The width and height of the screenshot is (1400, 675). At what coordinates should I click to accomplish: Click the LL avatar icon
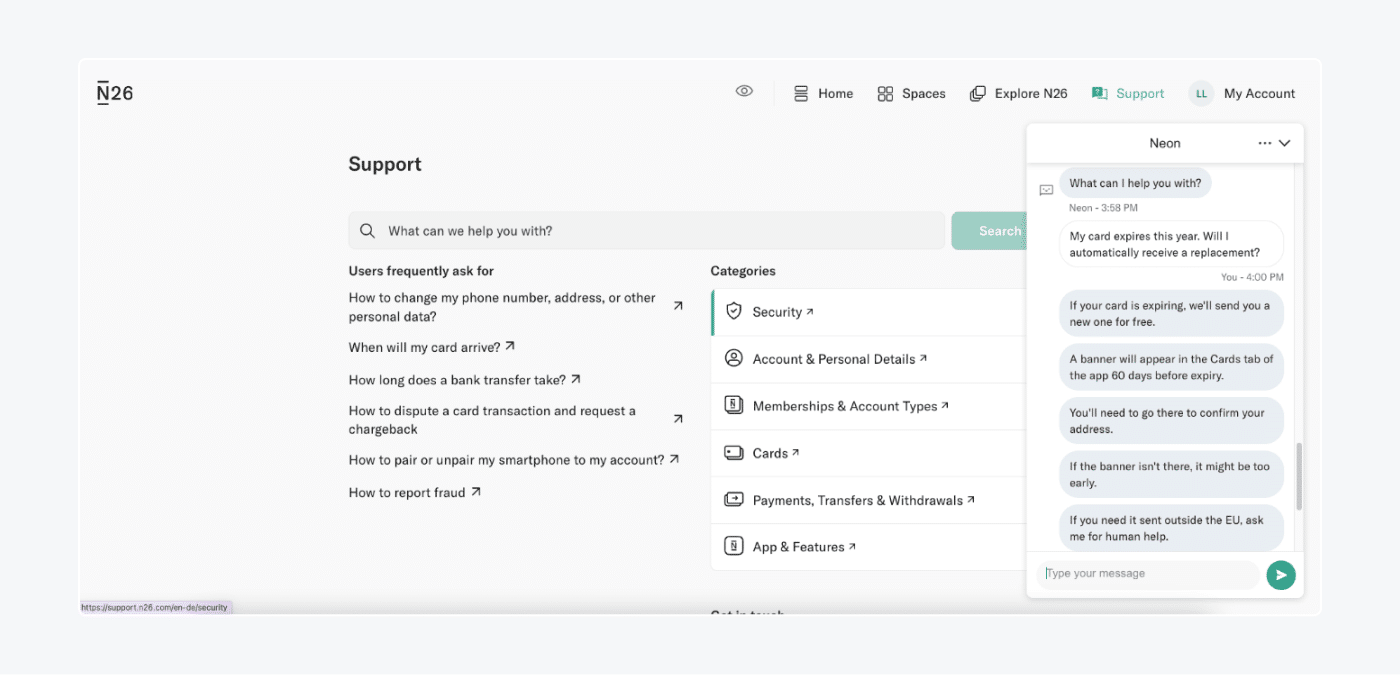pyautogui.click(x=1201, y=93)
